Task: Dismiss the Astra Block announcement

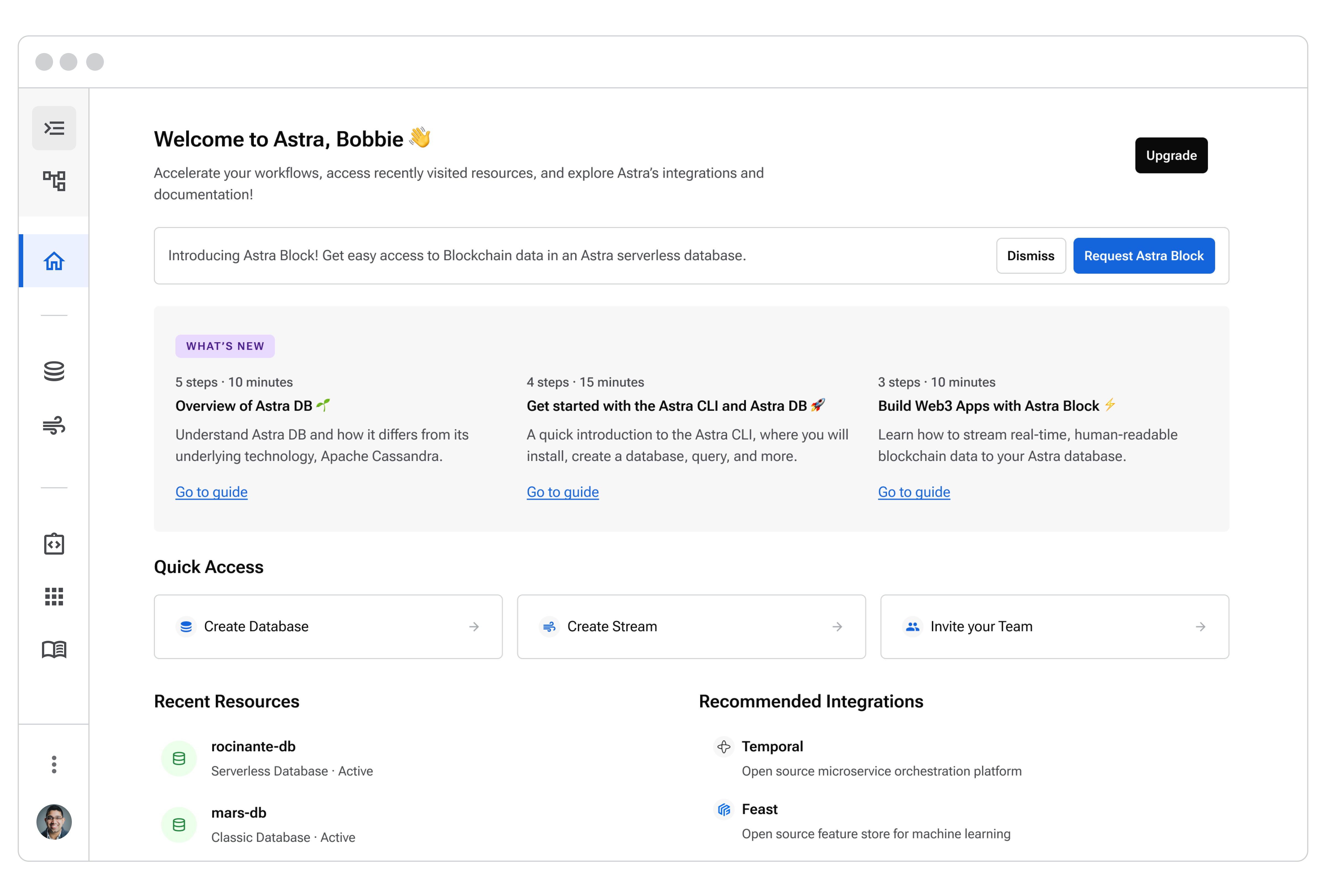Action: pyautogui.click(x=1030, y=255)
